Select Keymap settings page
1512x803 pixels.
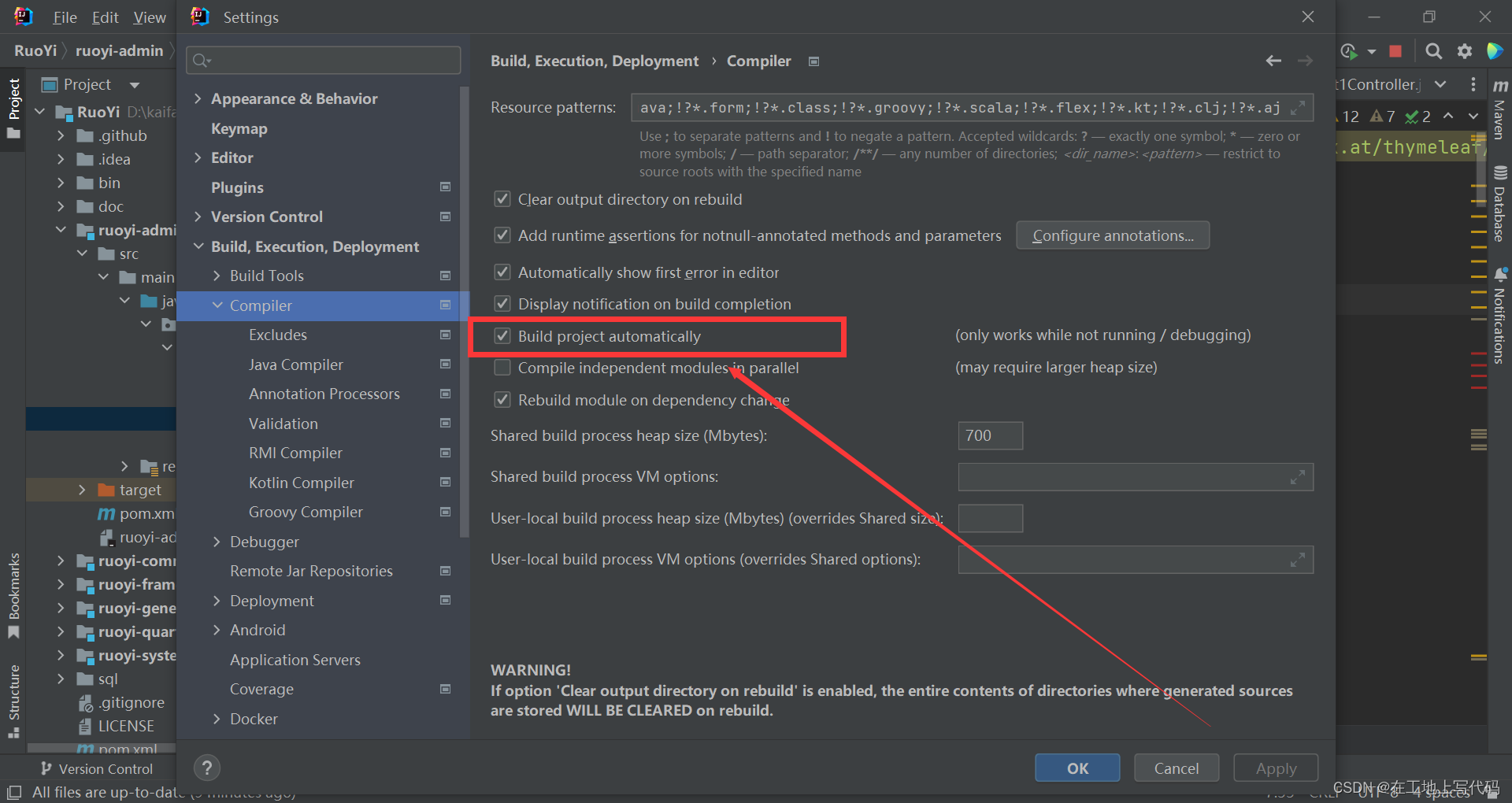pos(239,128)
